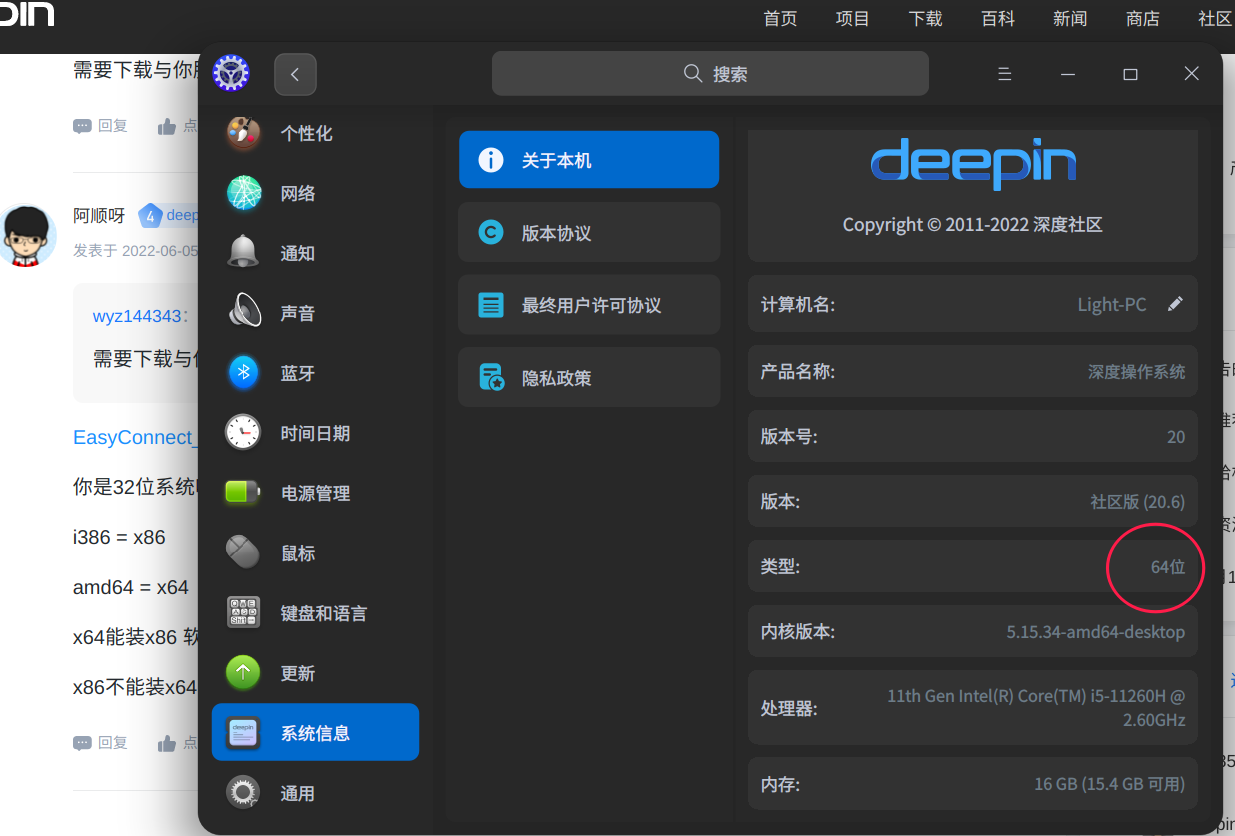Open 更新 (Updates) settings icon
The image size is (1235, 836).
(297, 672)
